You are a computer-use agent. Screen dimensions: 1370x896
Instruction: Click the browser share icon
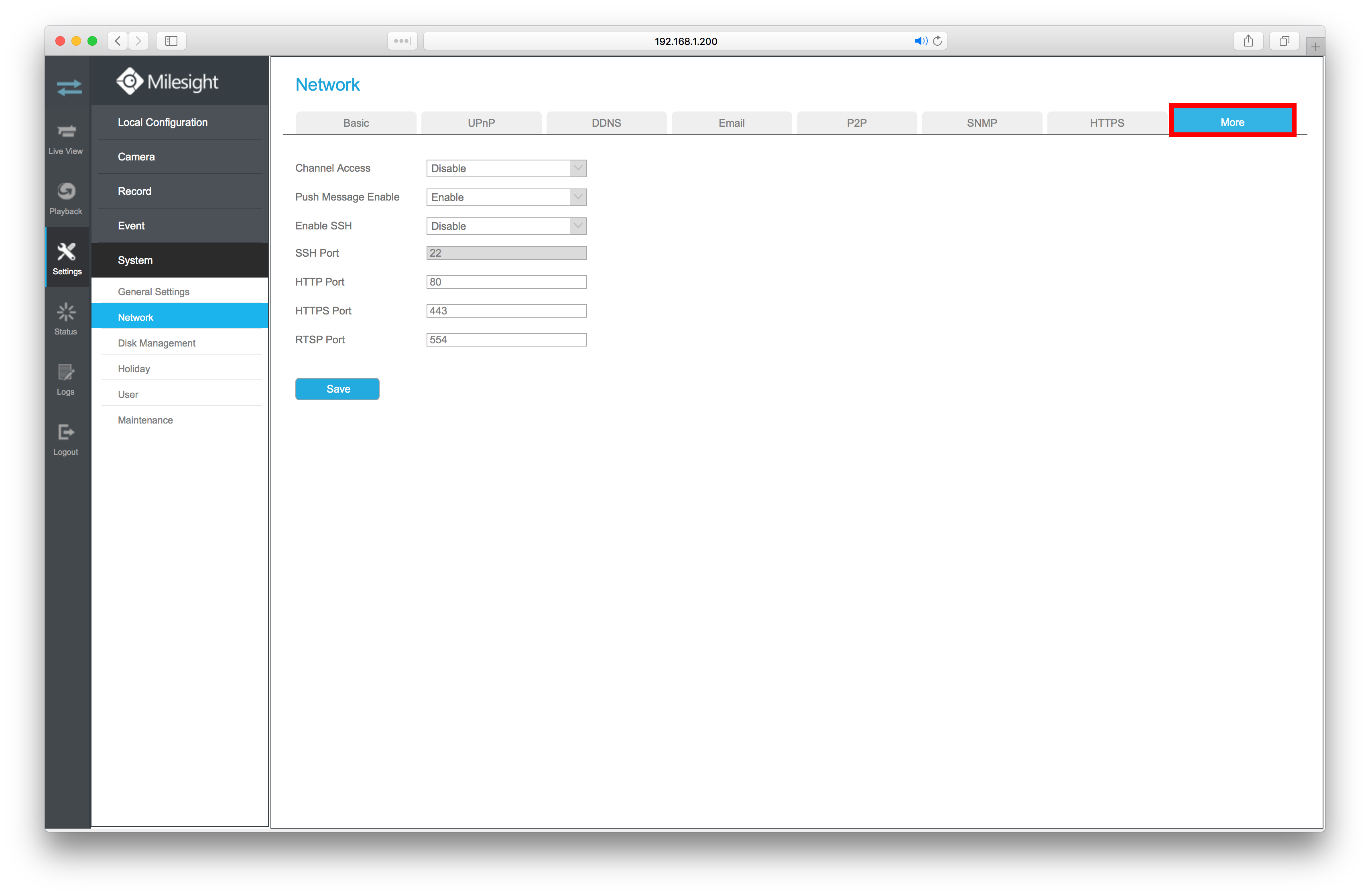point(1247,41)
